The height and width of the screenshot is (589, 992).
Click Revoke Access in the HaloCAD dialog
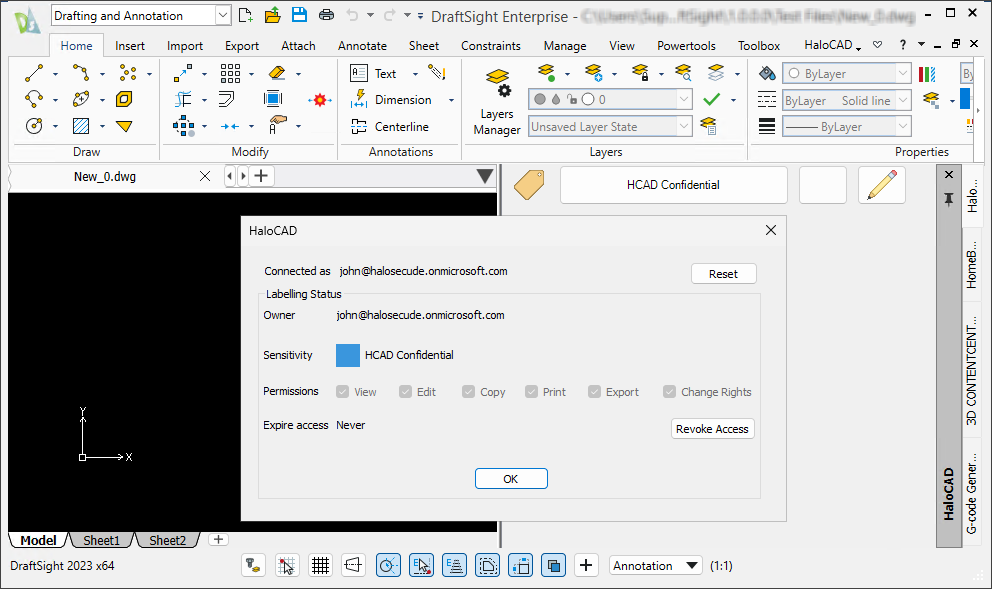point(712,428)
